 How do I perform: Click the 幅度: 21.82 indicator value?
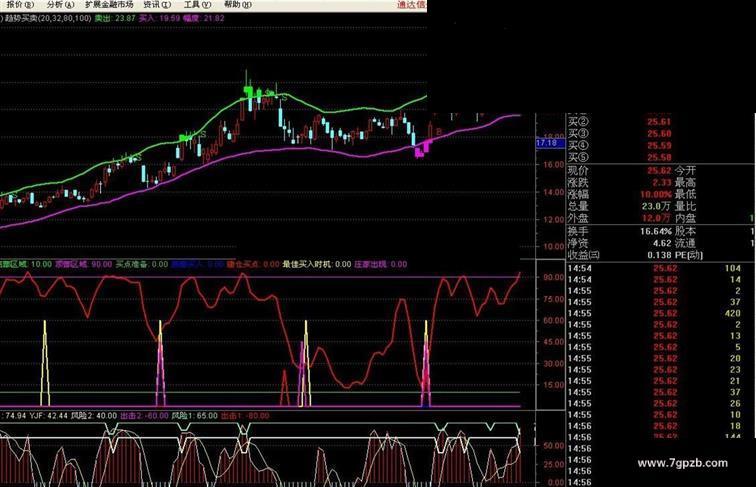[203, 18]
